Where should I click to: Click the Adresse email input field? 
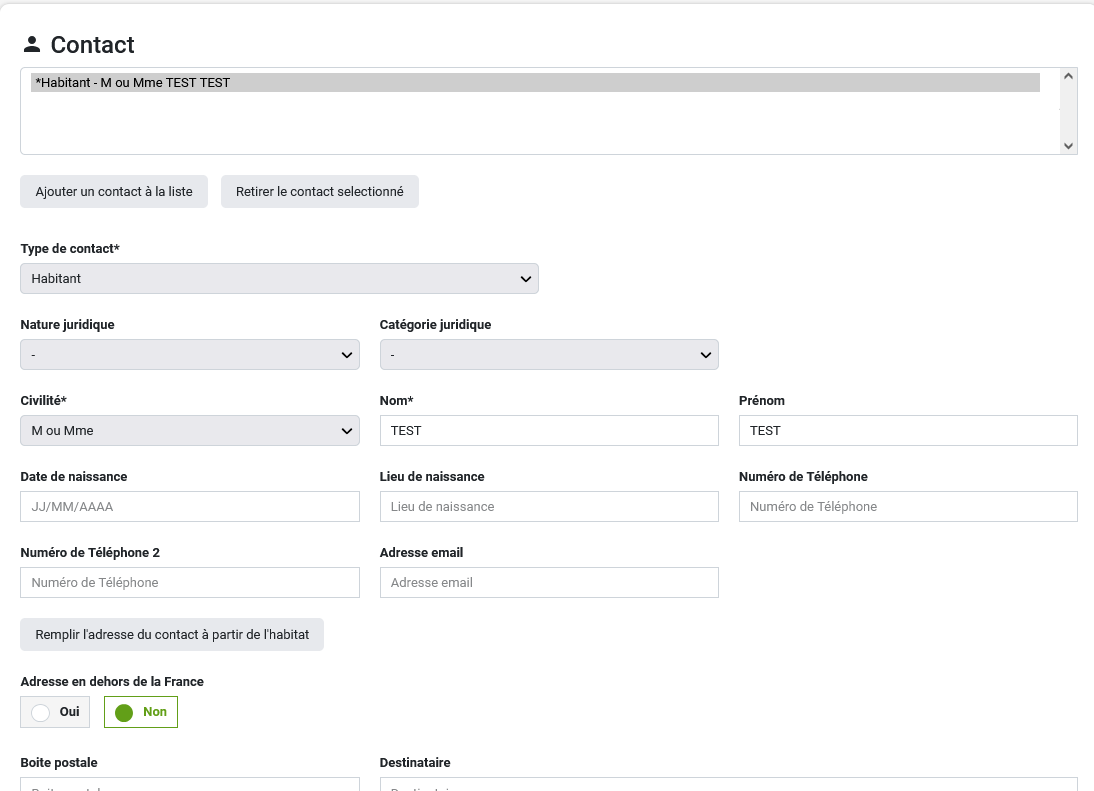point(549,583)
